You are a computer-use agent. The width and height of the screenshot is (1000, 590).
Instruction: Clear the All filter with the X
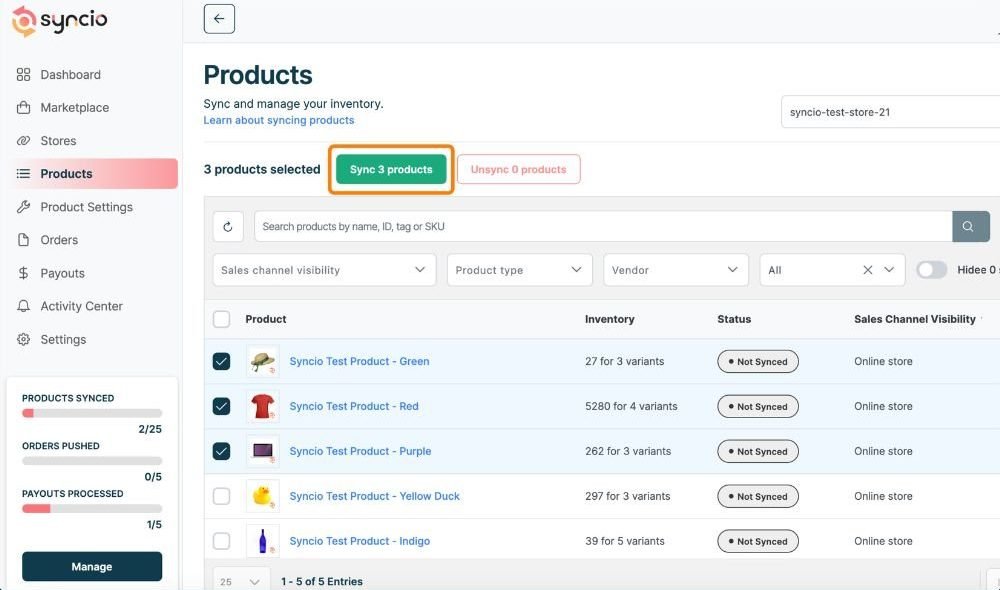(867, 270)
